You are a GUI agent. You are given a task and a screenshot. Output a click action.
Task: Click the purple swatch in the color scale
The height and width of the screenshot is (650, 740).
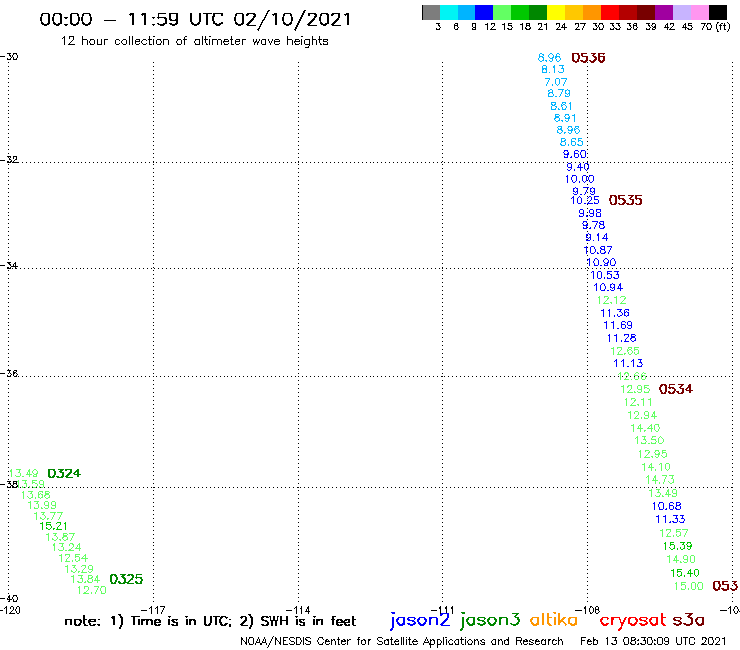(664, 12)
